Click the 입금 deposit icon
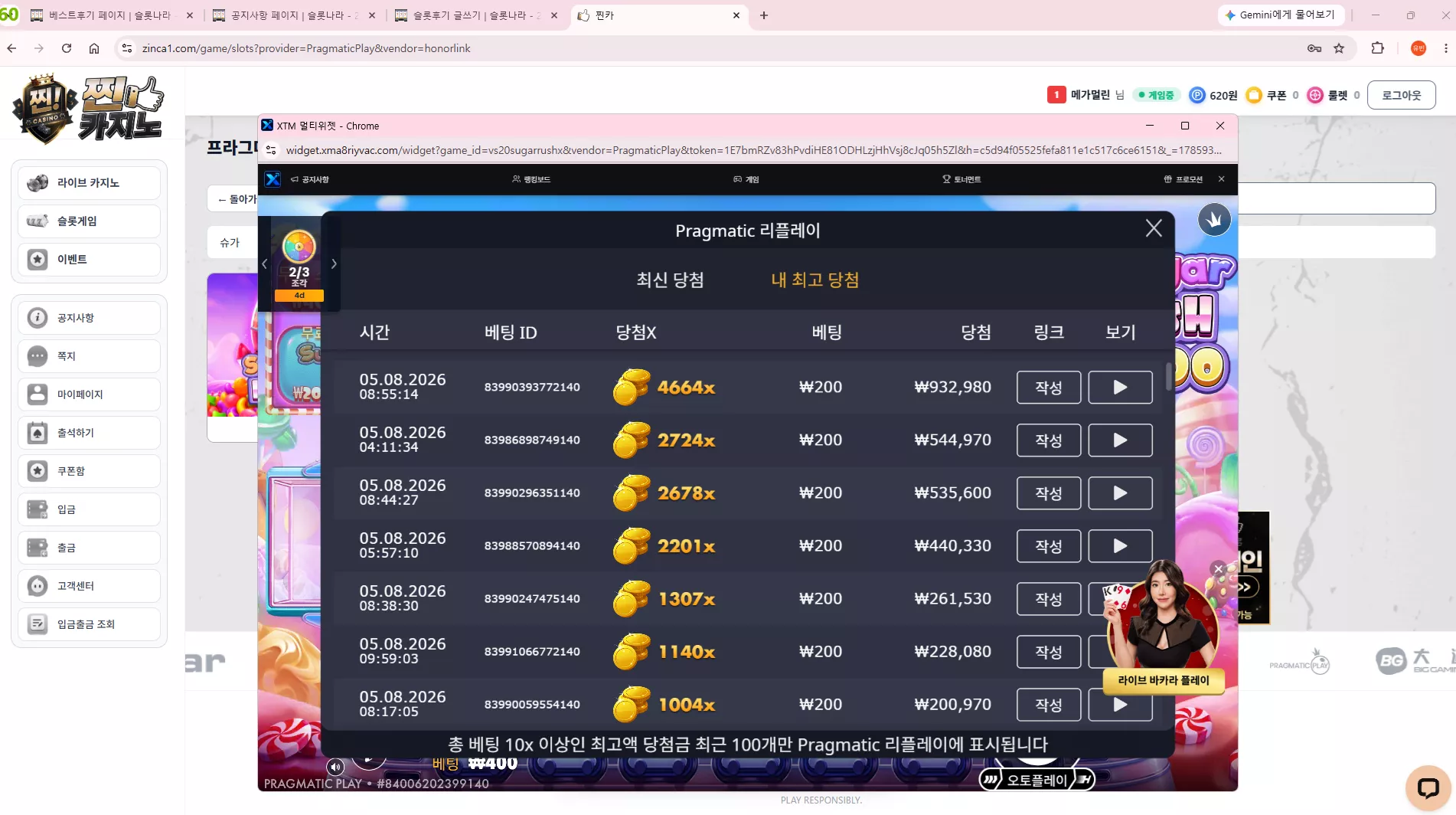 pyautogui.click(x=38, y=509)
